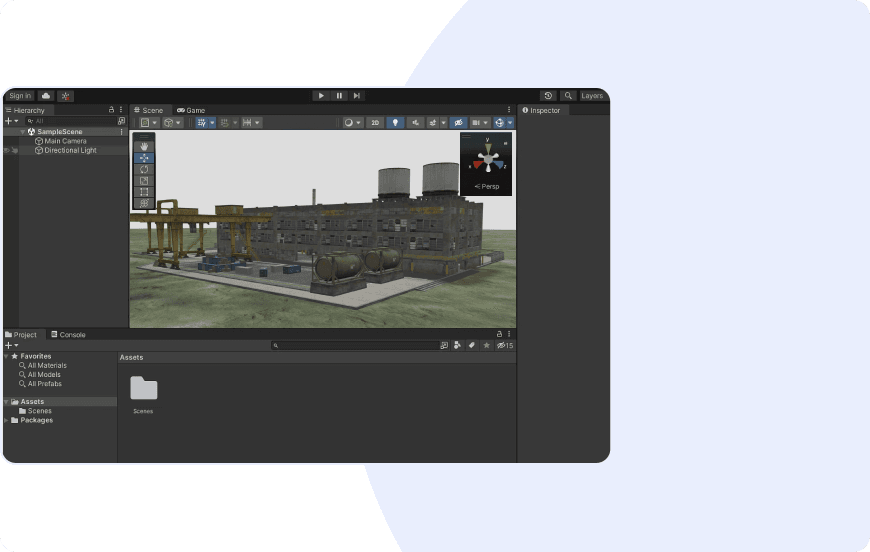
Task: Open the Project panel kebab menu
Action: (x=509, y=334)
